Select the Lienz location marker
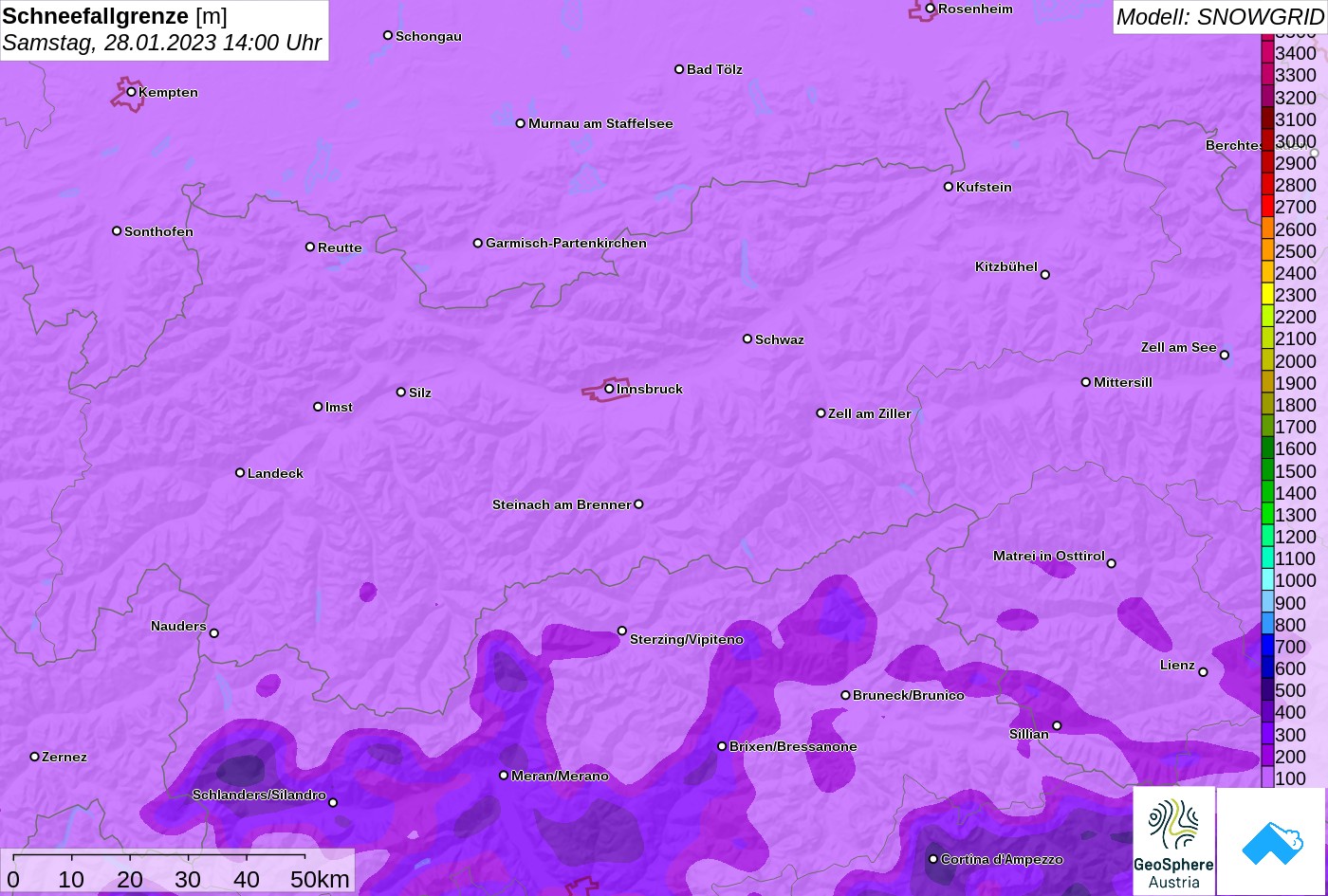Viewport: 1328px width, 896px height. [x=1203, y=672]
